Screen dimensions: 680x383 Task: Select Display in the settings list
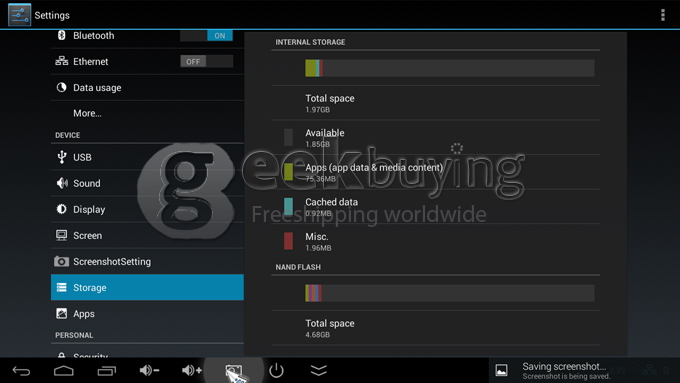click(x=147, y=209)
